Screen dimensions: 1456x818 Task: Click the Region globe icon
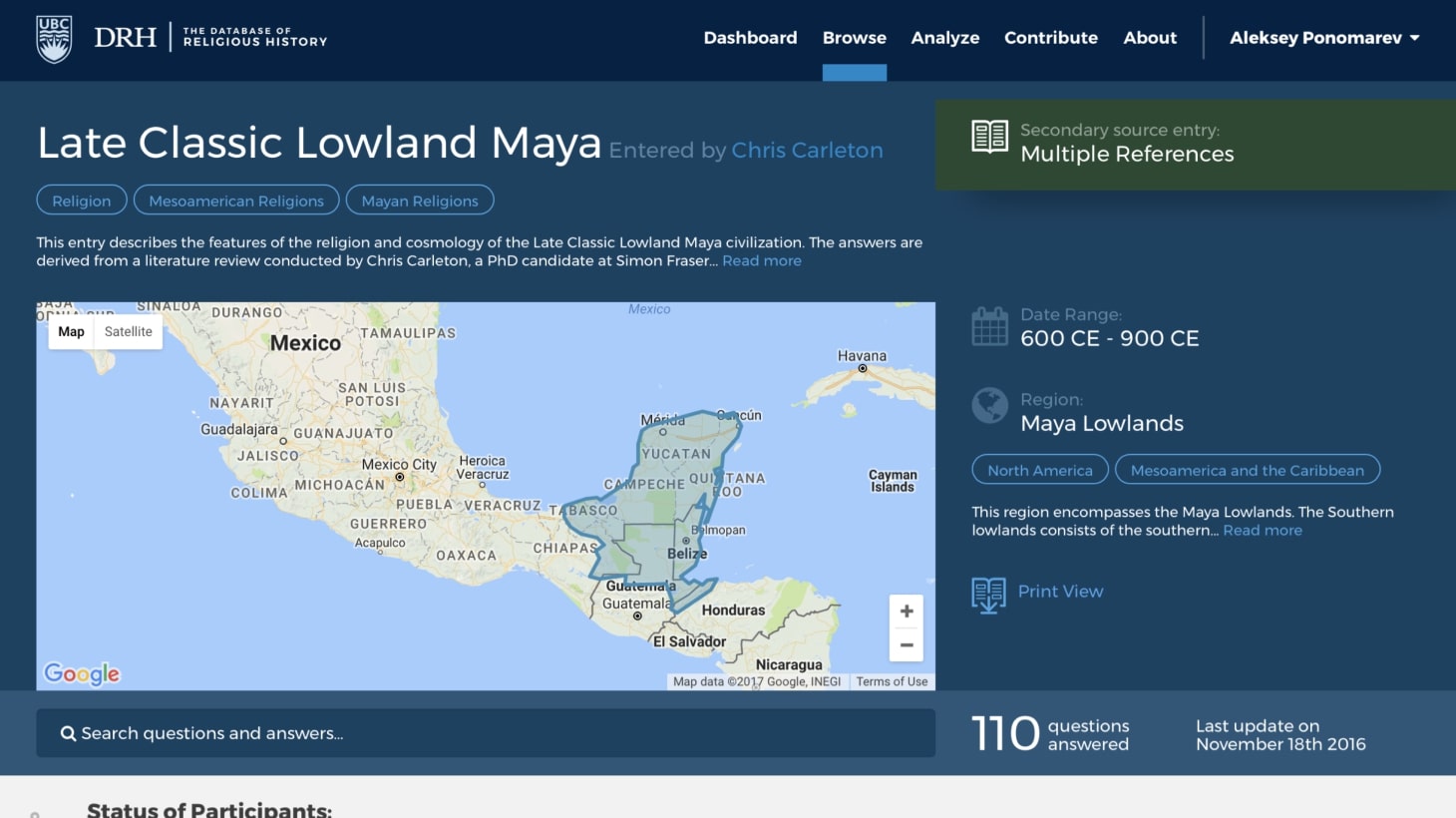tap(989, 405)
